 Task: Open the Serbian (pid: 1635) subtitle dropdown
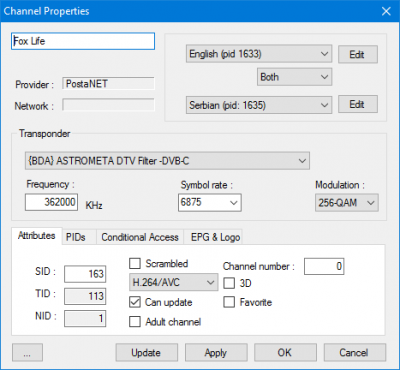pyautogui.click(x=259, y=105)
